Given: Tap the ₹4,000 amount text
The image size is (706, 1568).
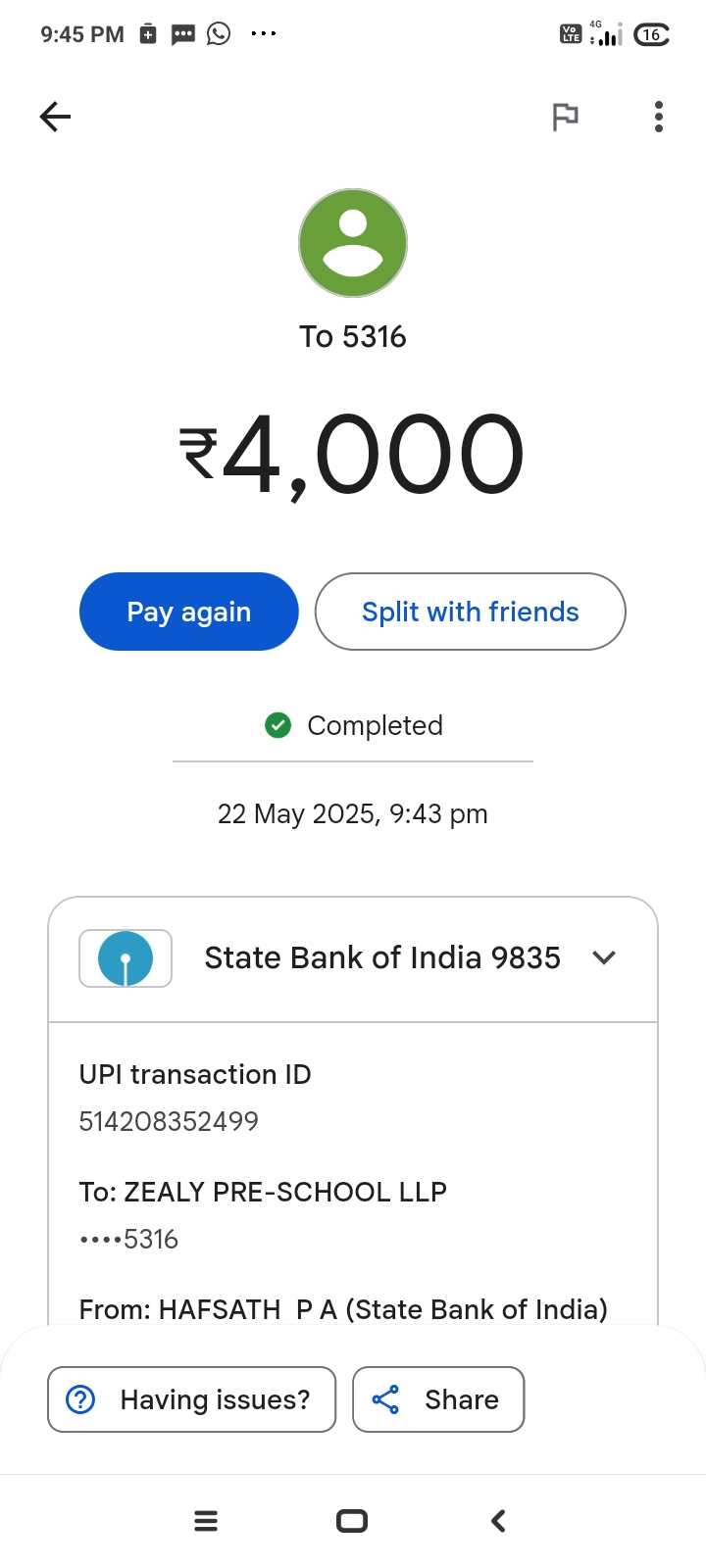Looking at the screenshot, I should 351,455.
